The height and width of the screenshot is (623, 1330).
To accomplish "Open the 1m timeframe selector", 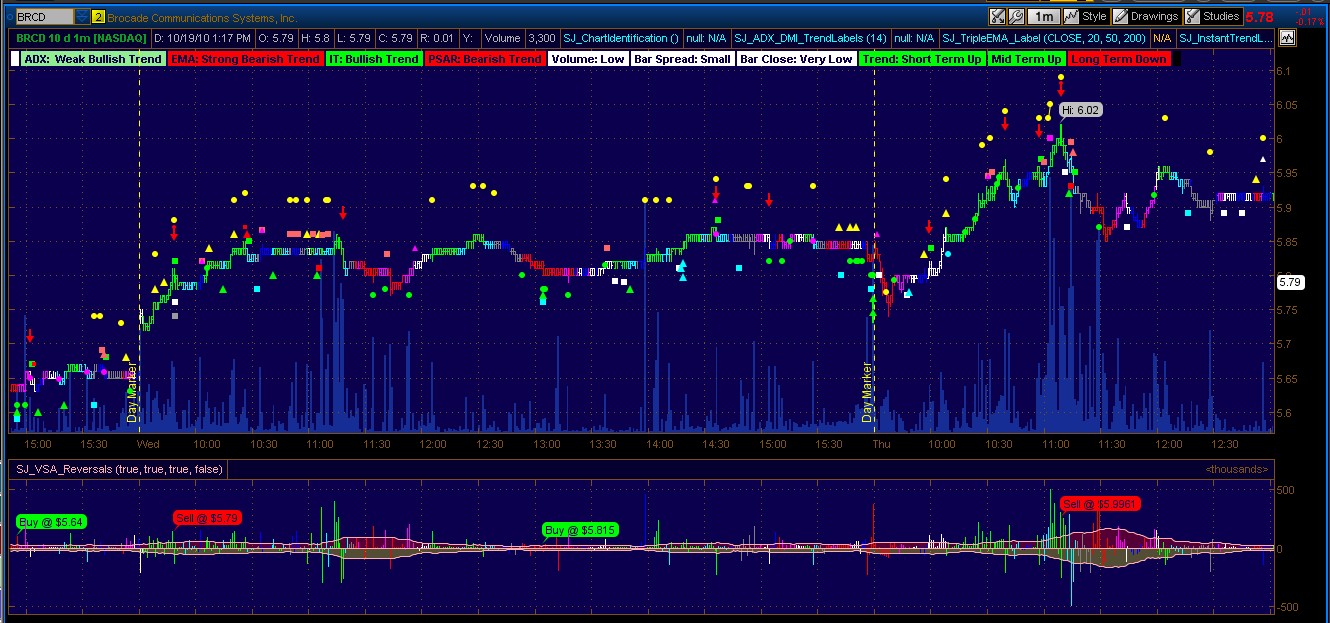I will point(1043,17).
